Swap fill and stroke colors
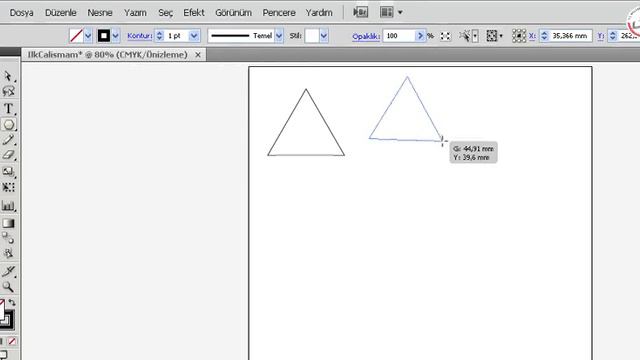The image size is (640, 360). (x=12, y=303)
